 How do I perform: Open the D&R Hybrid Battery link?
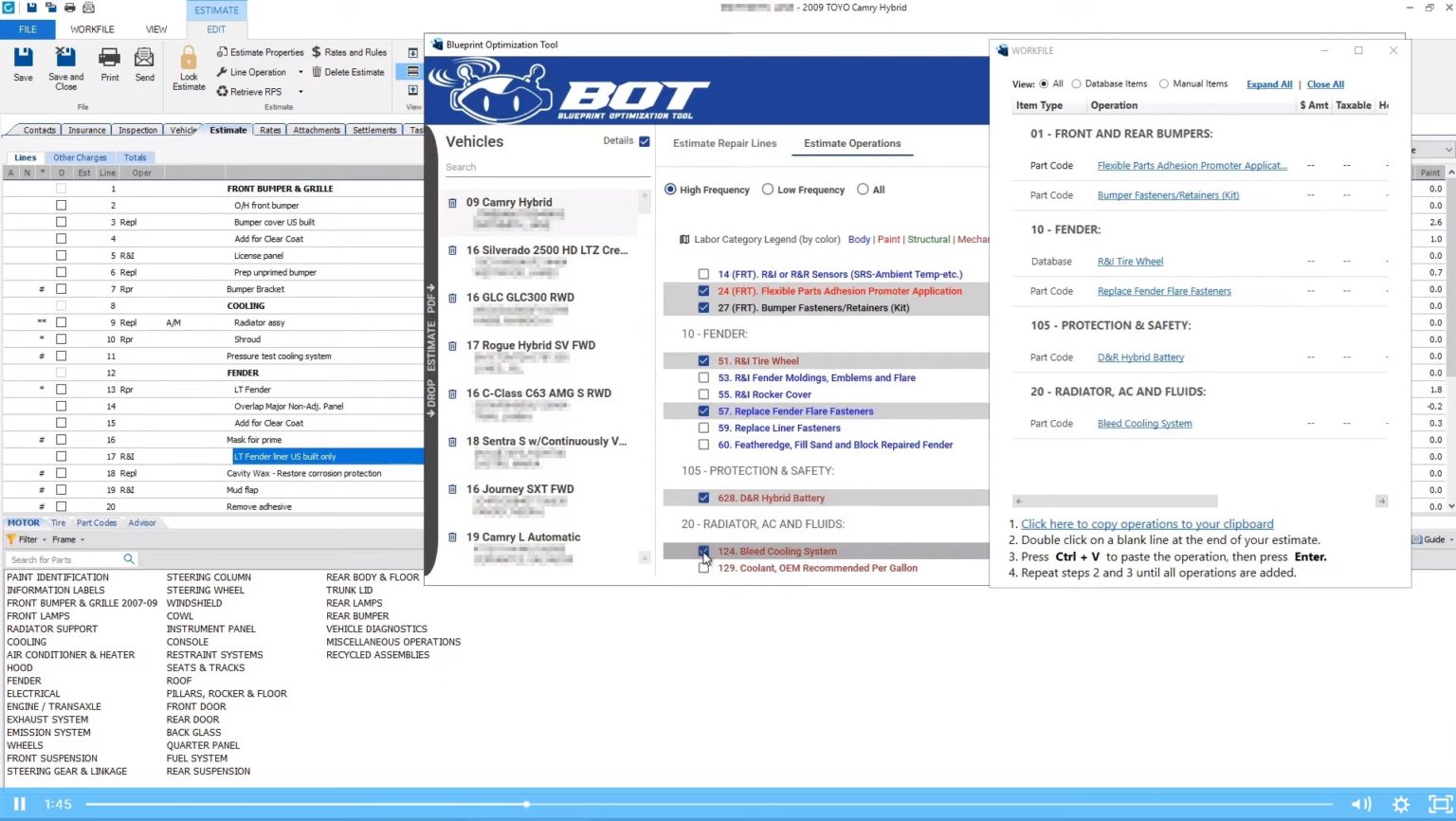(x=1140, y=357)
